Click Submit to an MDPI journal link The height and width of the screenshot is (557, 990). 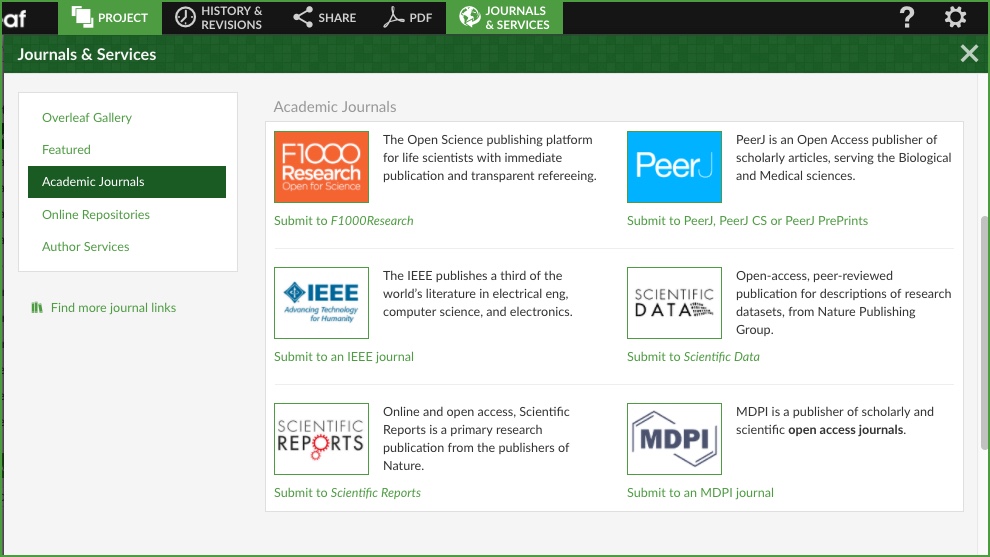[x=700, y=493]
